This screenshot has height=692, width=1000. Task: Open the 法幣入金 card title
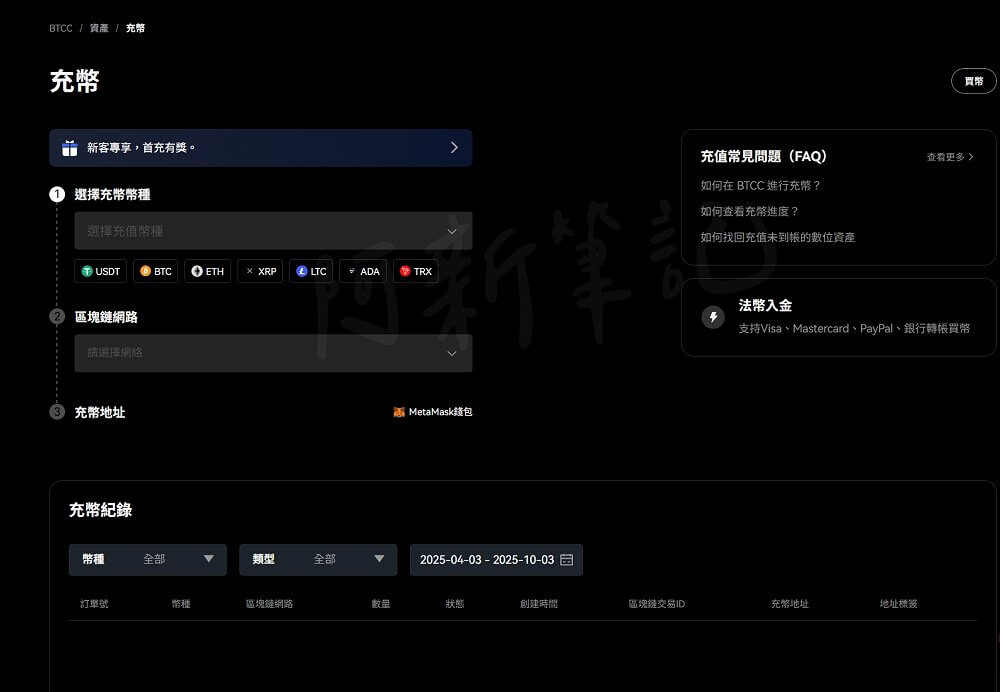(765, 306)
